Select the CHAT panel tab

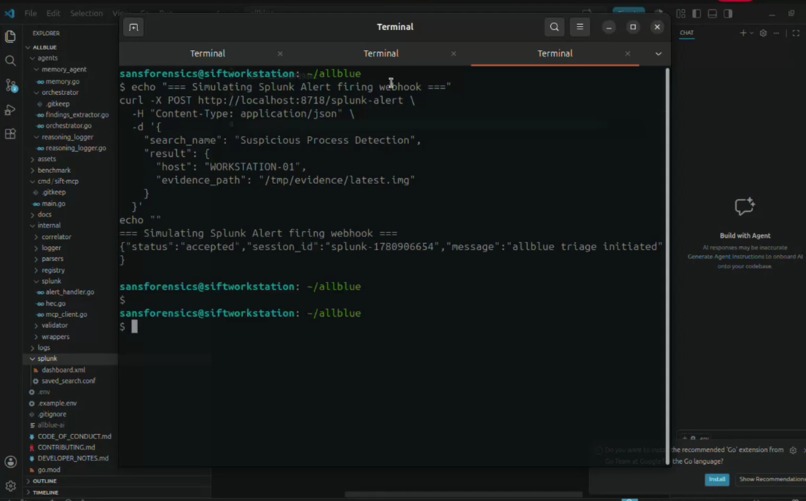tap(687, 33)
